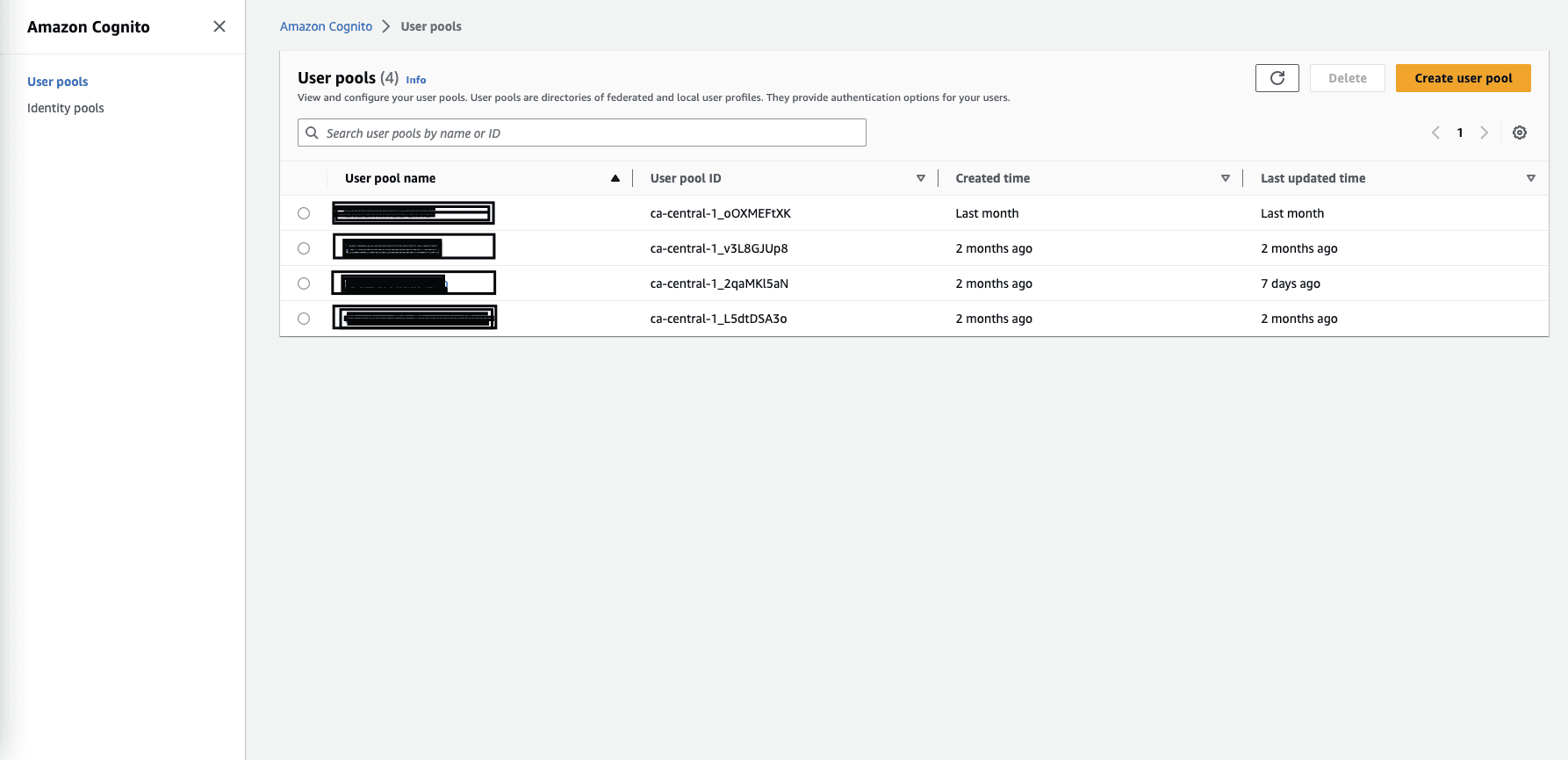The width and height of the screenshot is (1568, 760).
Task: Click '7 days ago' last updated cell
Action: tap(1291, 283)
